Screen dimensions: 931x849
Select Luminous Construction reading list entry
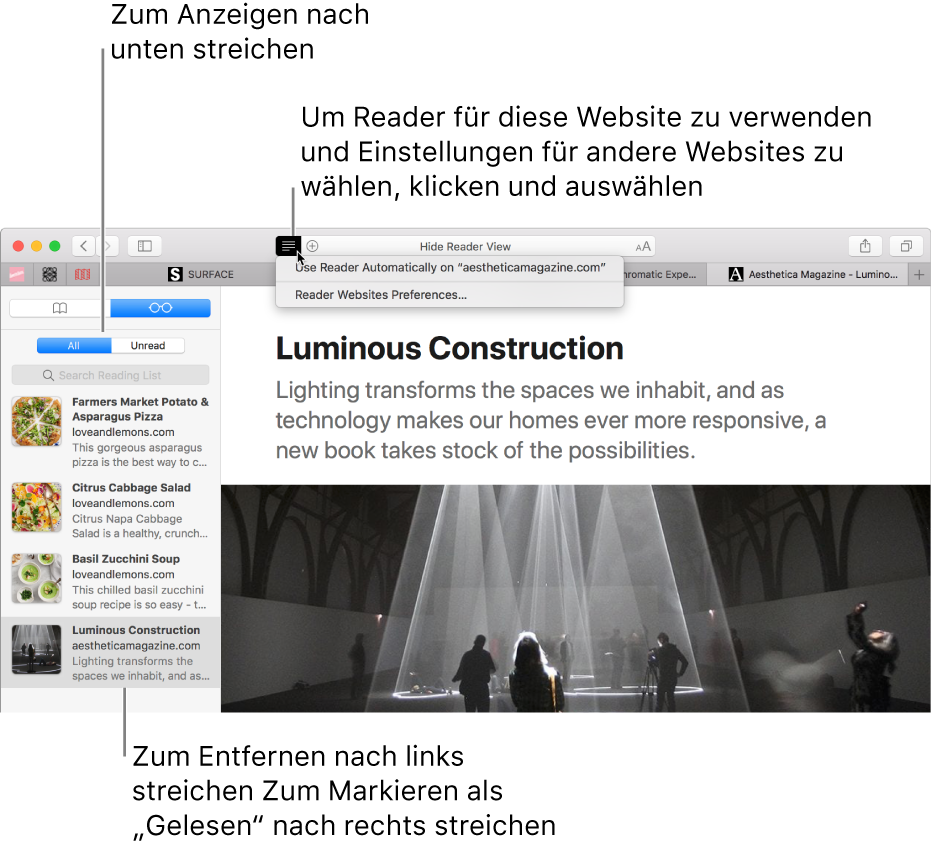coord(110,652)
